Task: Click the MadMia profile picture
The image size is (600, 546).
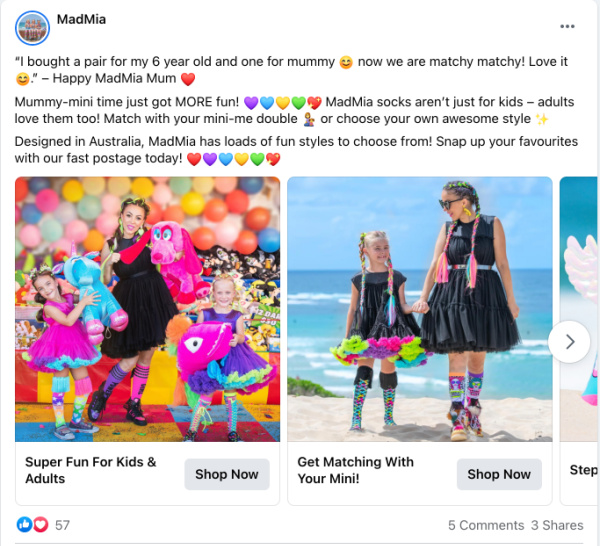Action: click(33, 27)
